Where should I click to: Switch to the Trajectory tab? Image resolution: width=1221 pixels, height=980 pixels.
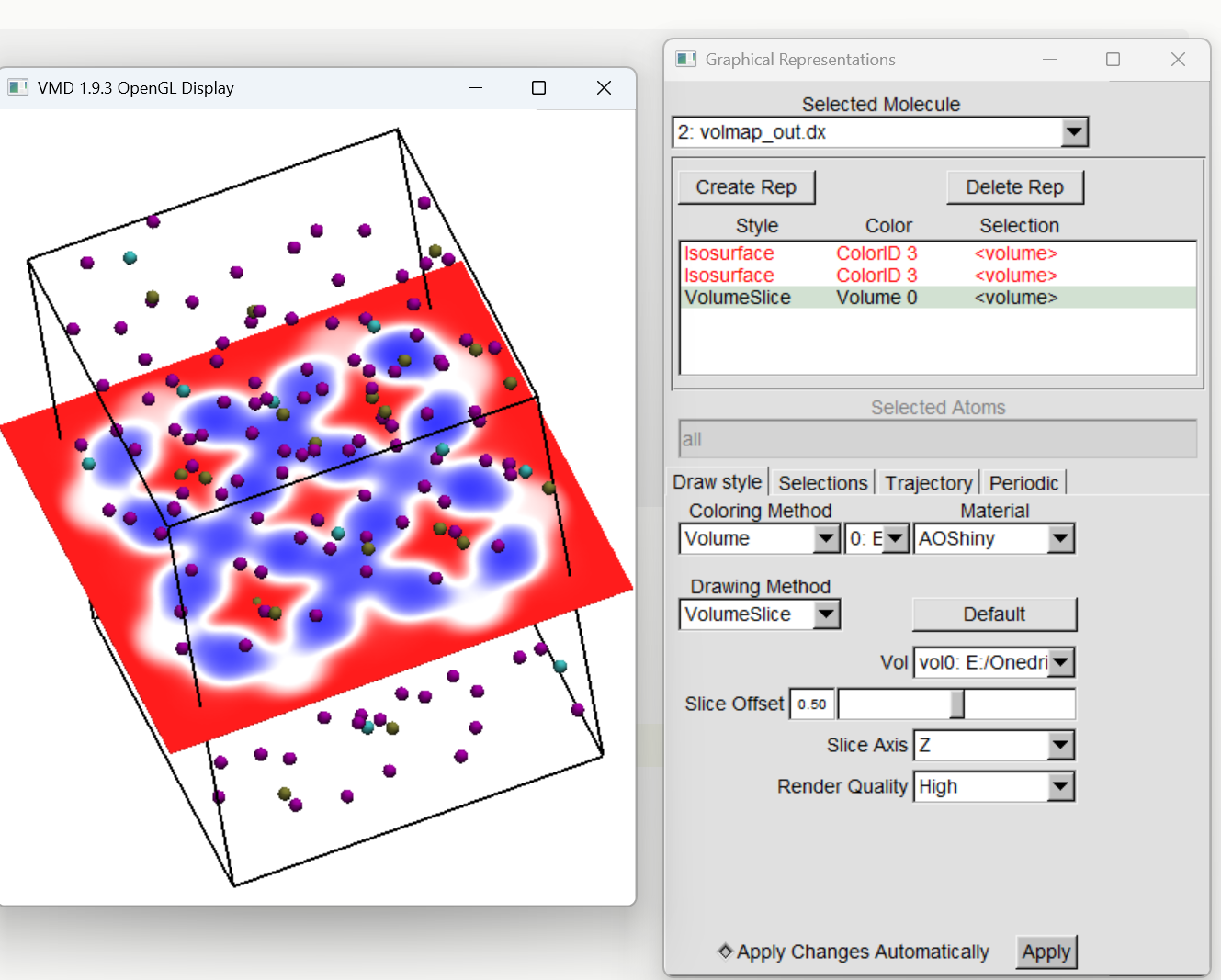(x=928, y=483)
